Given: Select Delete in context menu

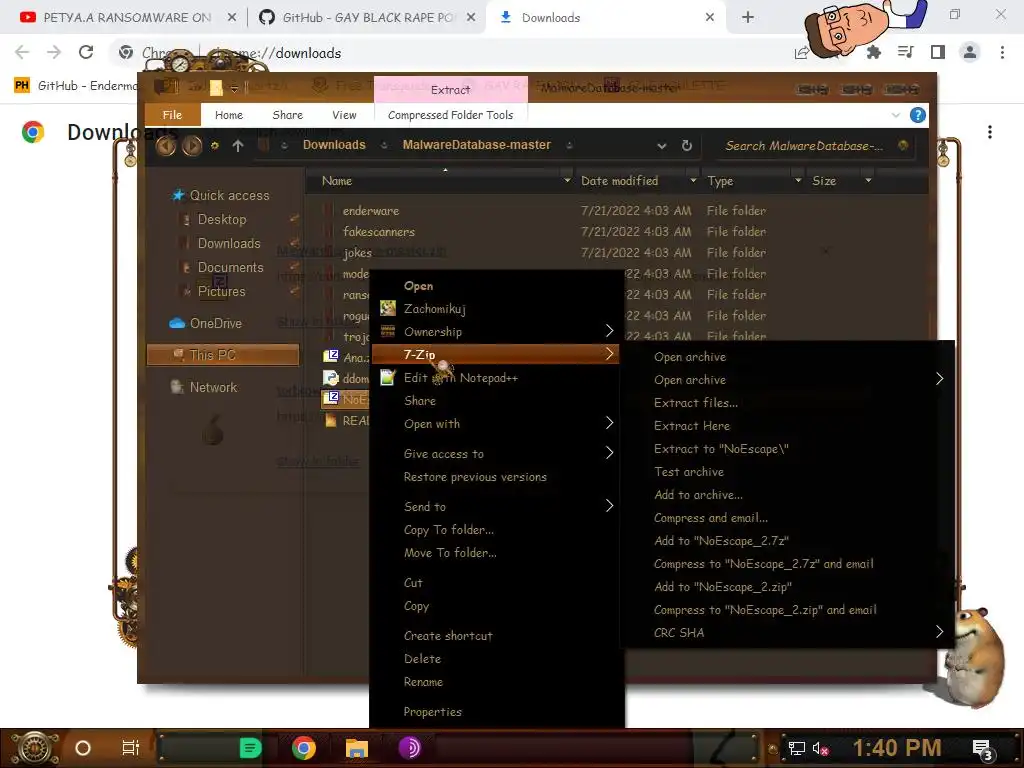Looking at the screenshot, I should point(422,659).
